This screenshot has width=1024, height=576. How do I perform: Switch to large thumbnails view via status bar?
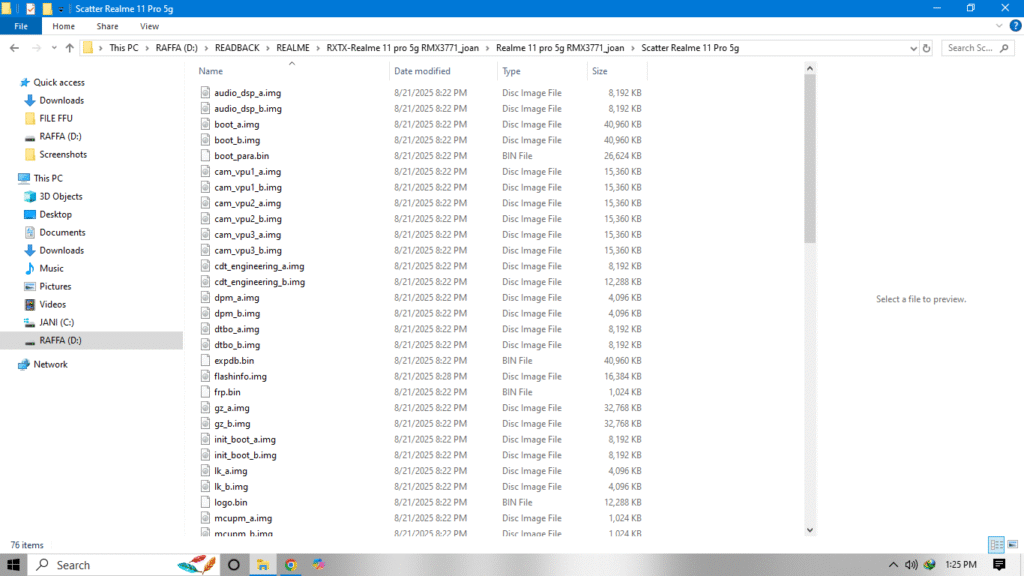click(1013, 544)
